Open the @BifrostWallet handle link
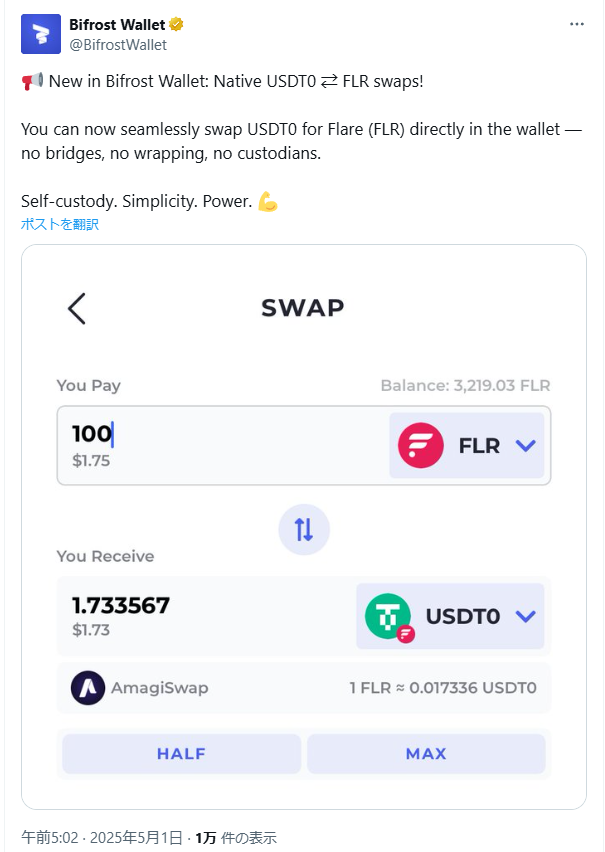The width and height of the screenshot is (605, 852). (118, 45)
